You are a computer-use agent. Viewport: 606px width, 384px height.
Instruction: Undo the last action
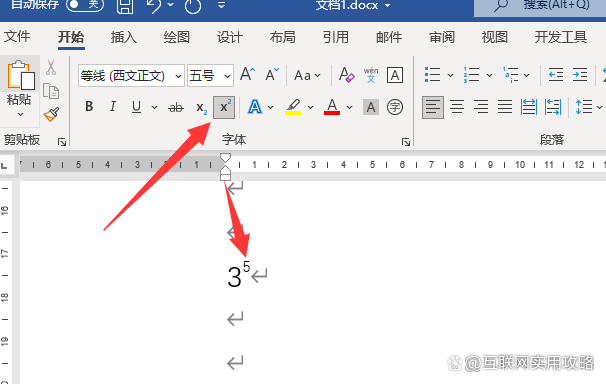[x=155, y=6]
